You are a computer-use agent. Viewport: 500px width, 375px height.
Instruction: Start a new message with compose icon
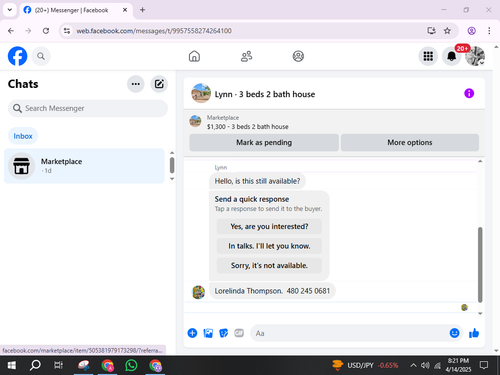(159, 84)
